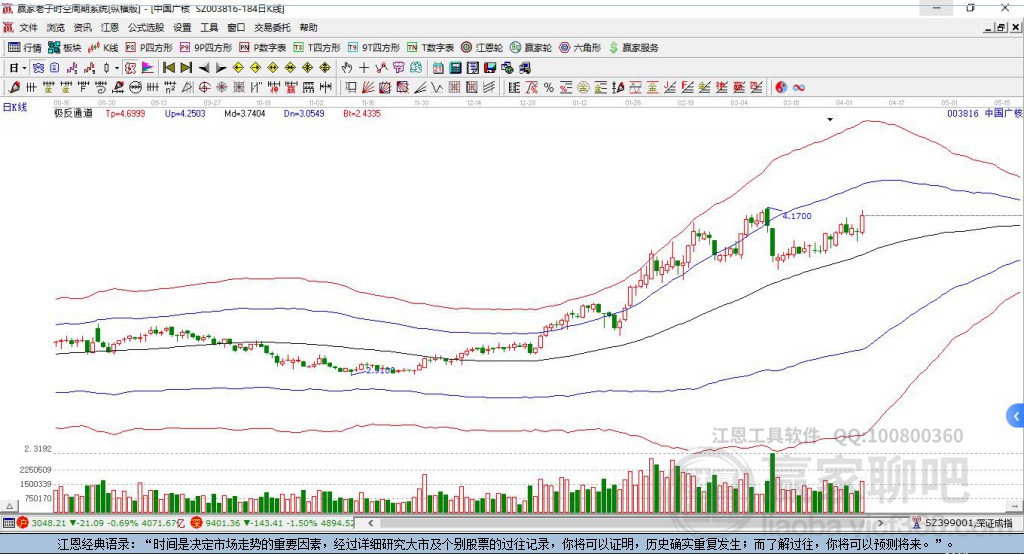This screenshot has width=1024, height=554.
Task: Click the 深 Shenzhen index status icon
Action: pyautogui.click(x=197, y=523)
